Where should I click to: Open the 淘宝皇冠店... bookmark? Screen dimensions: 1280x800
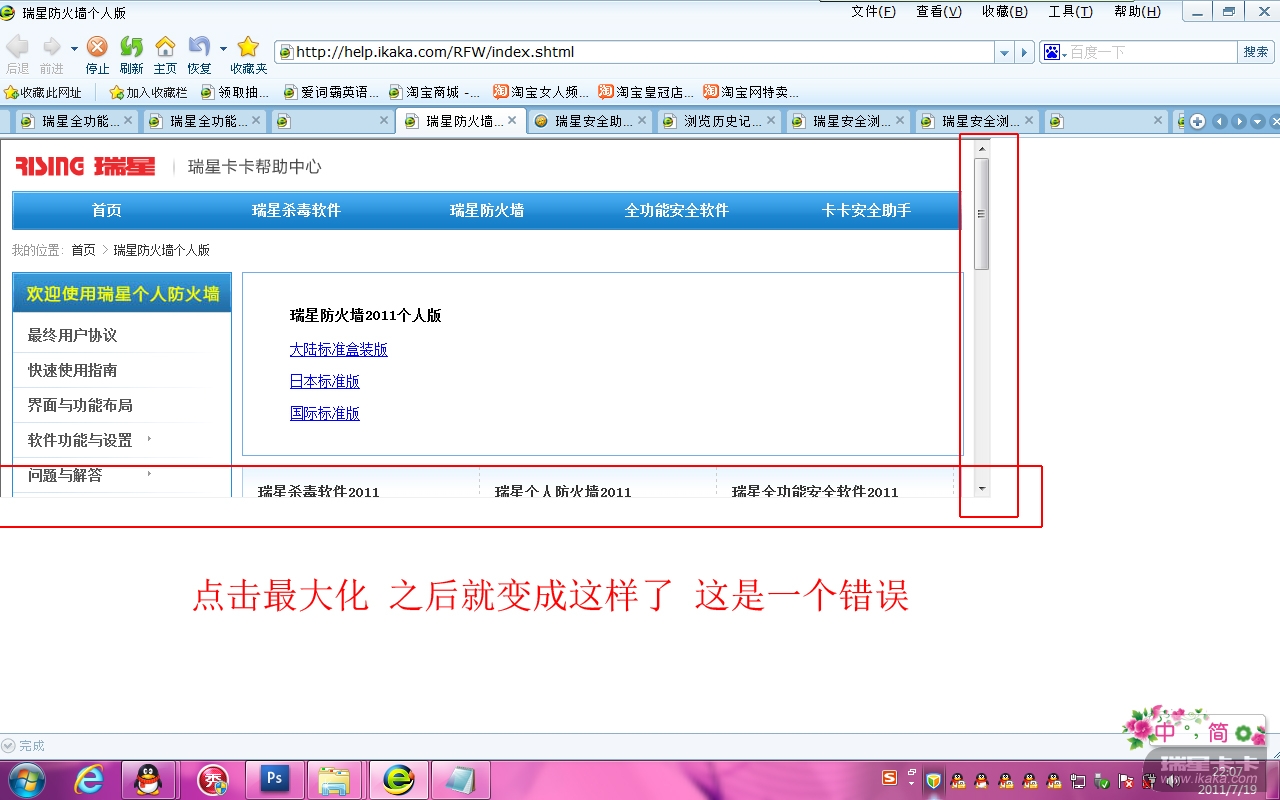pos(646,92)
